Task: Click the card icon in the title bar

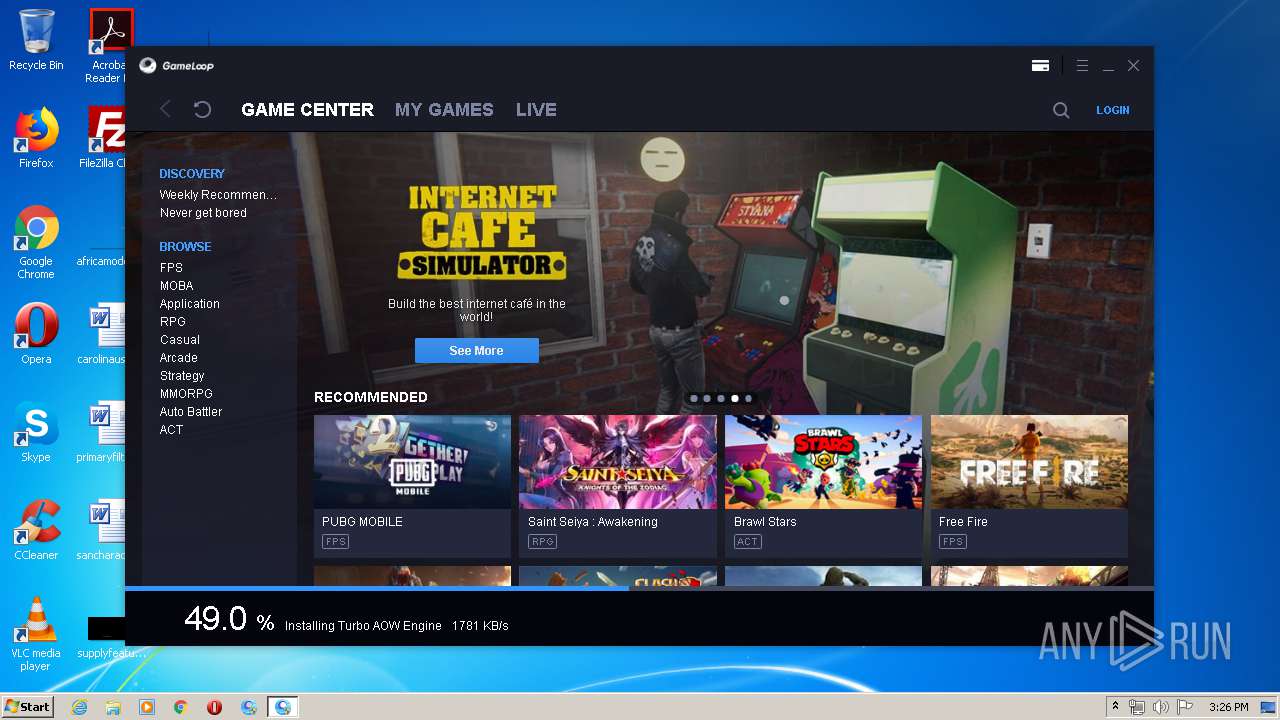Action: pos(1040,66)
